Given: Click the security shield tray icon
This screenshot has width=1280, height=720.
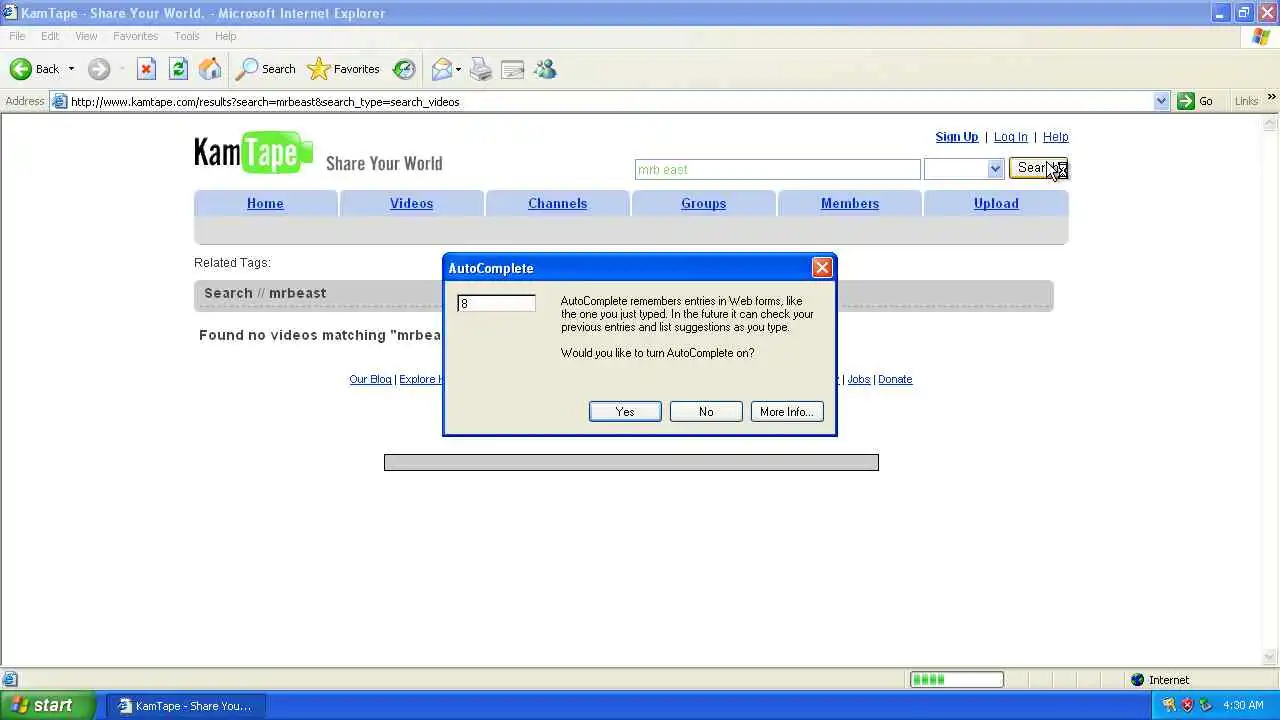Looking at the screenshot, I should [x=1188, y=705].
